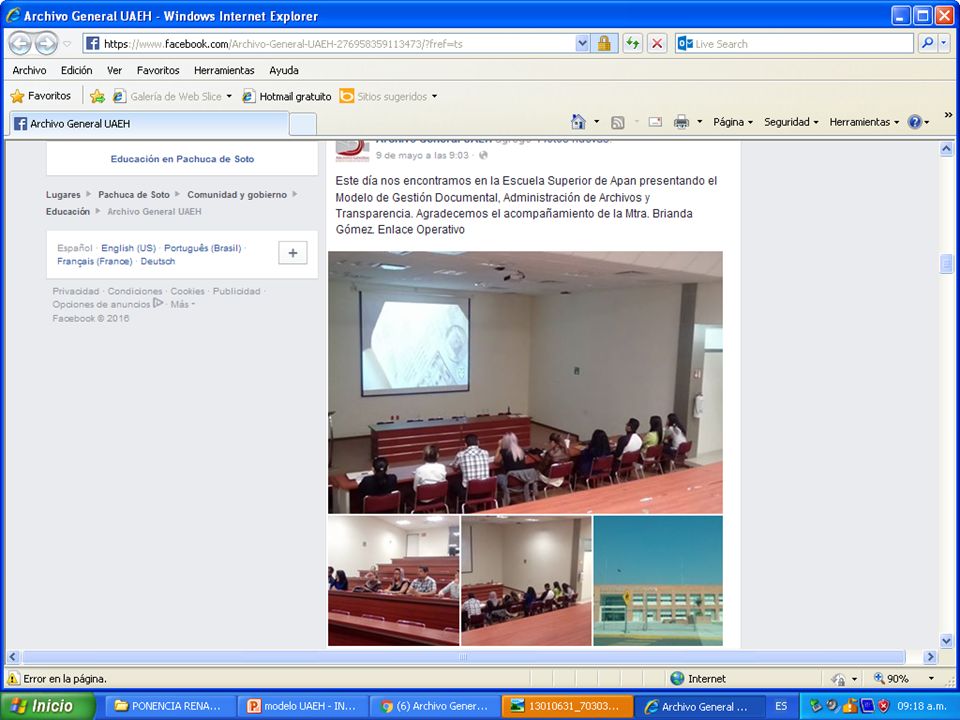Open the Ayuda menu
960x720 pixels.
284,70
